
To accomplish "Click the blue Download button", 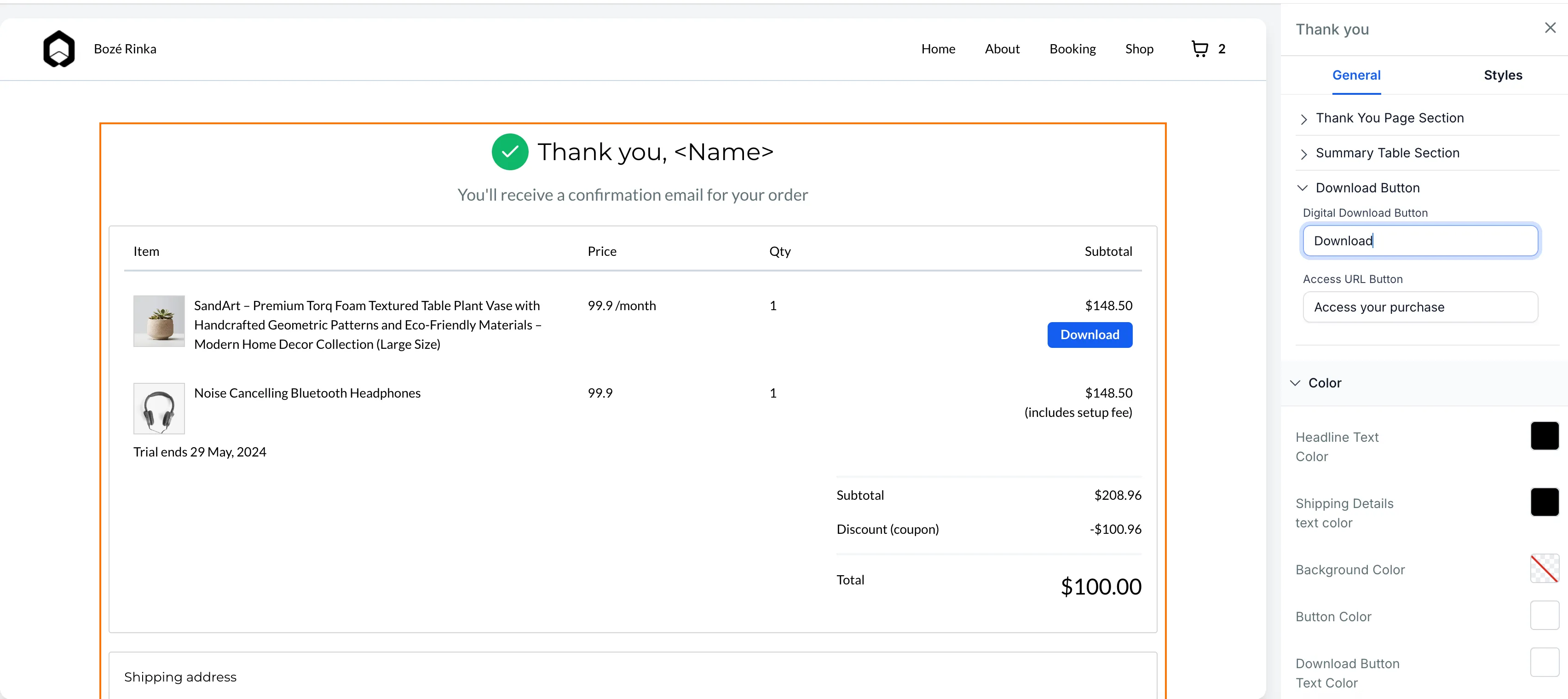I will (1089, 335).
